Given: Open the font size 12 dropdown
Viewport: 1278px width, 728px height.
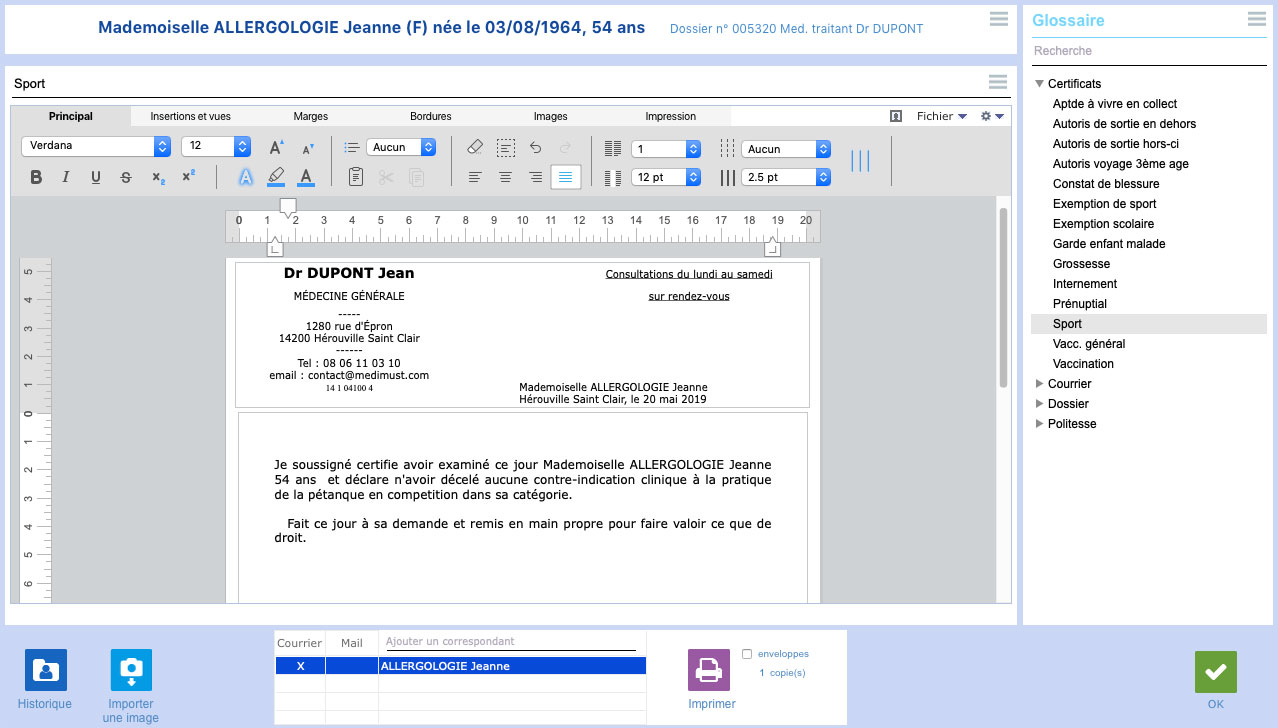Looking at the screenshot, I should click(x=215, y=146).
